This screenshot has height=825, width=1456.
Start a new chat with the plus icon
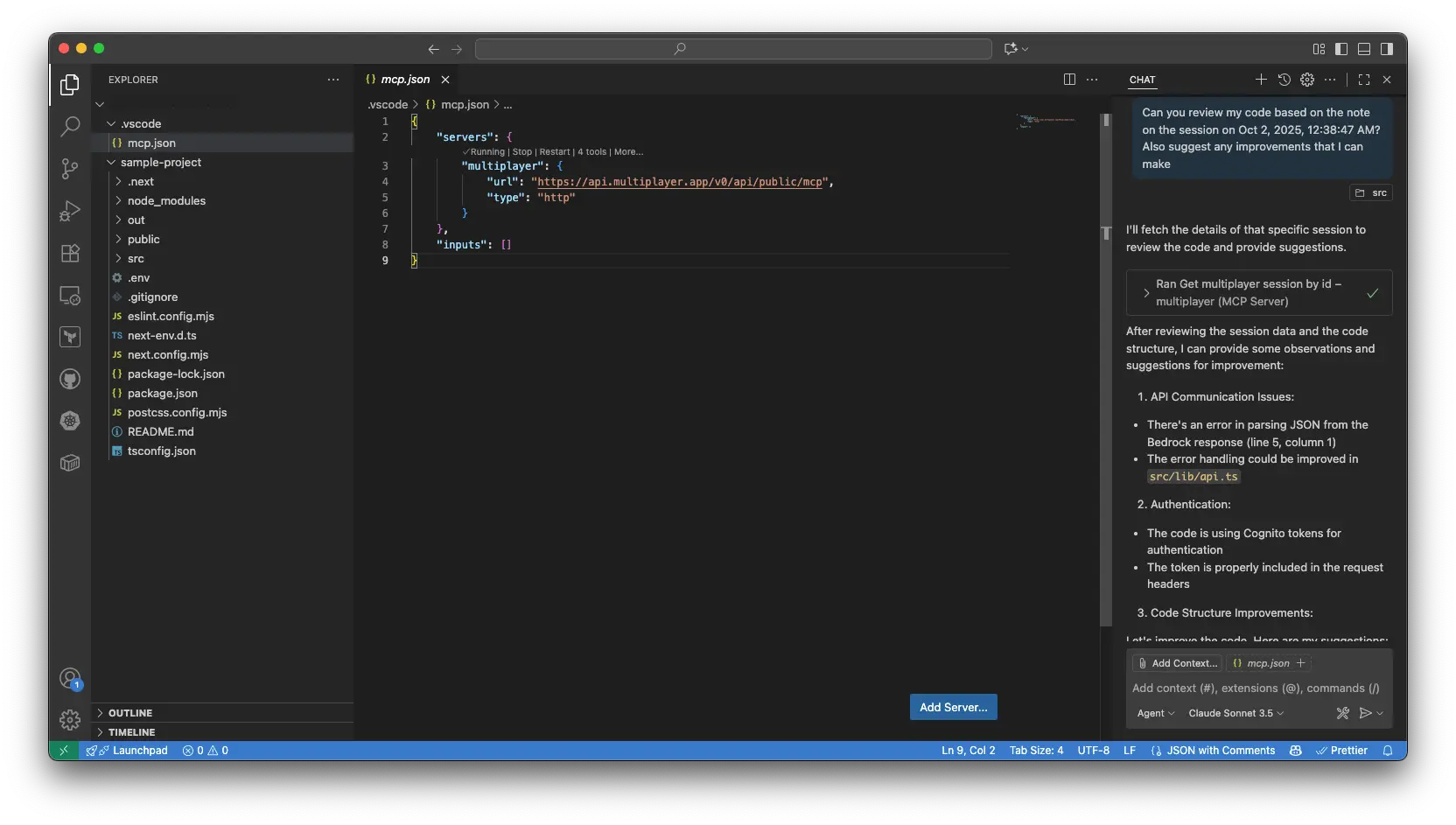pos(1260,80)
